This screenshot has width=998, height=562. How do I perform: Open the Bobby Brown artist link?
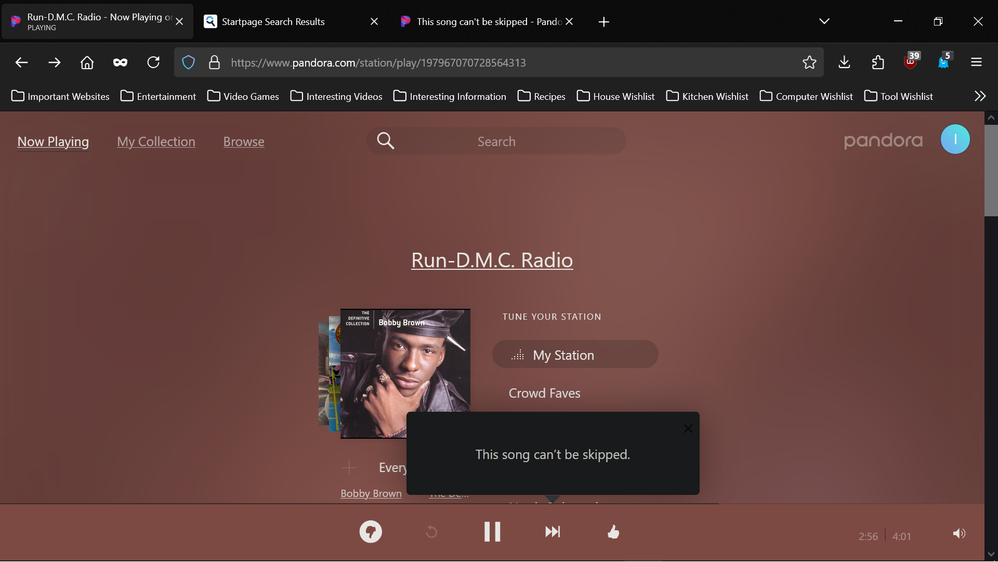pos(371,493)
